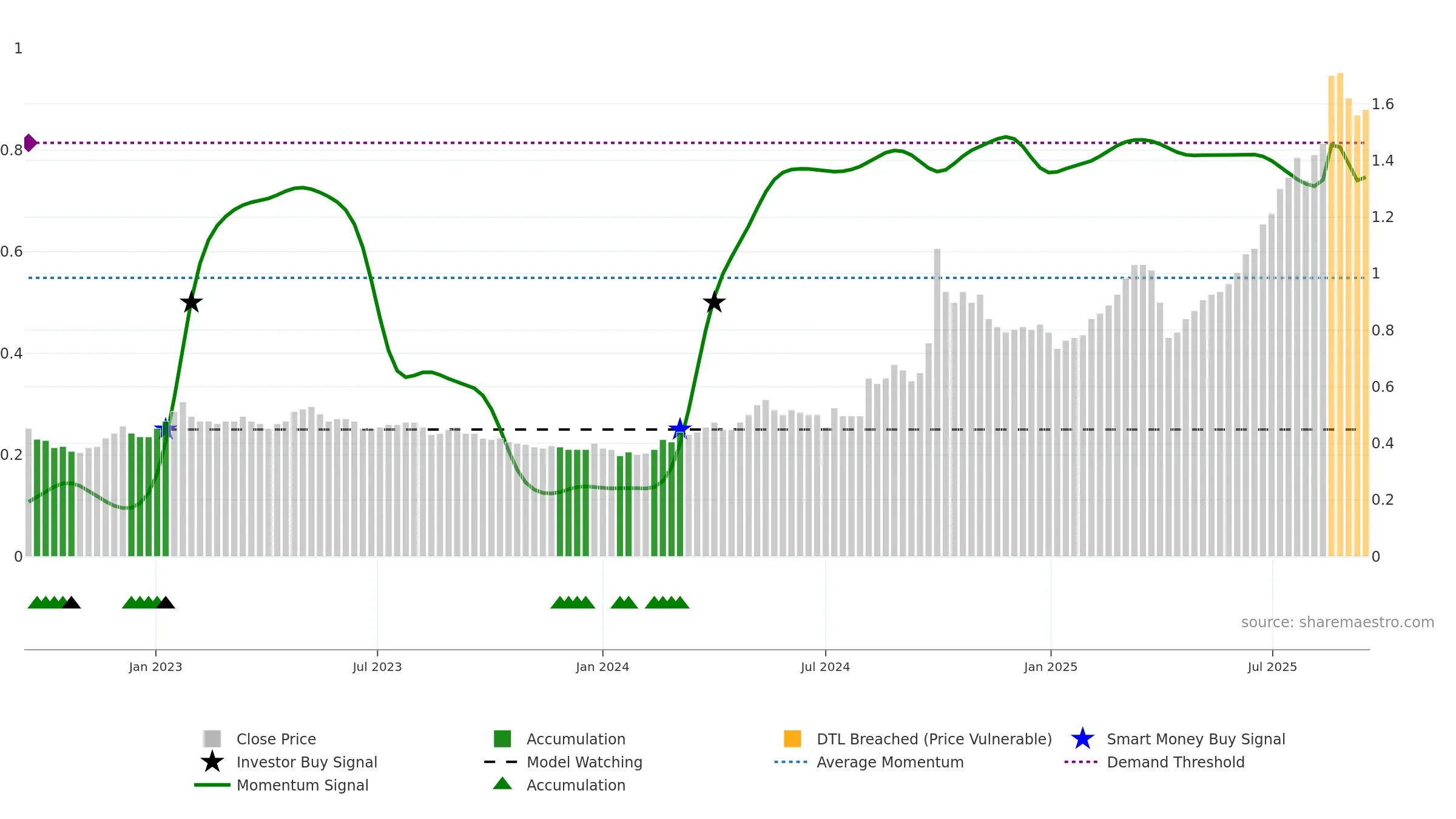Toggle the Close Price legend entry

click(276, 739)
